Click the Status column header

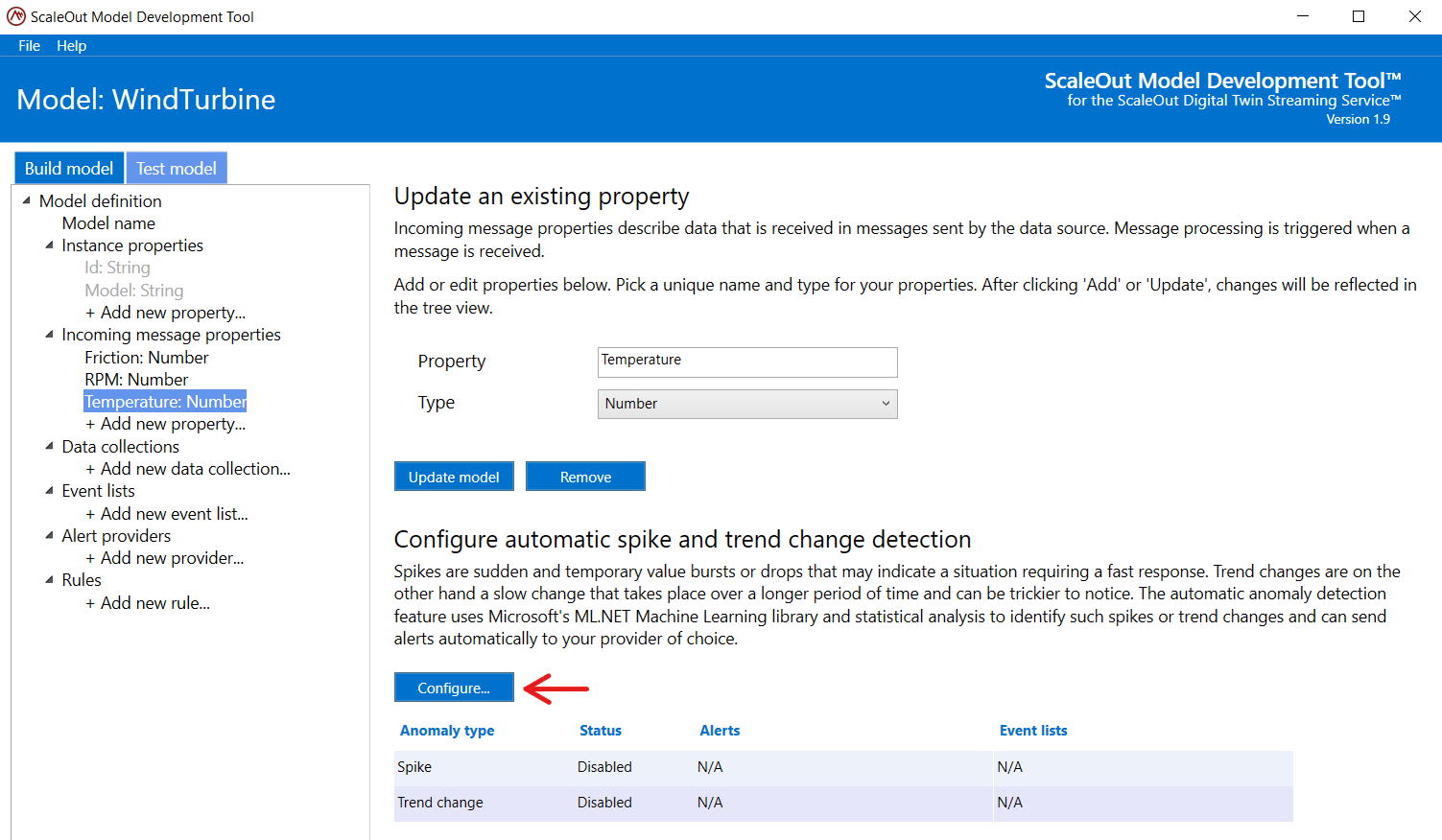(601, 731)
